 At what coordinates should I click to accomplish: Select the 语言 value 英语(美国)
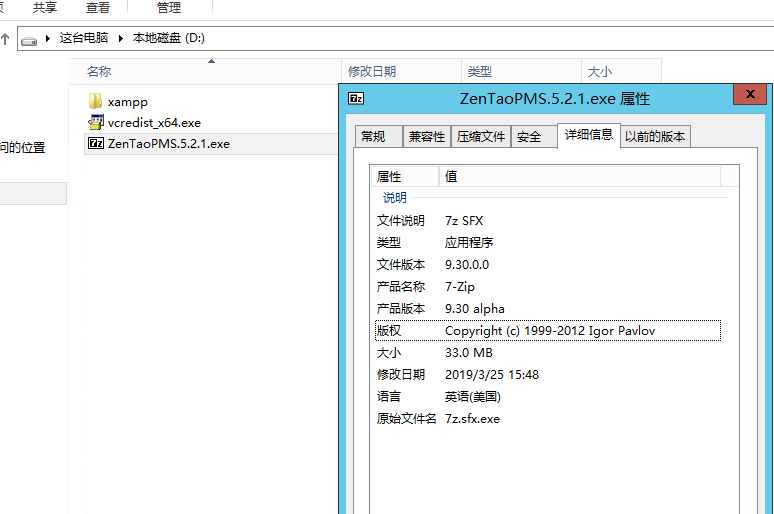(x=473, y=396)
